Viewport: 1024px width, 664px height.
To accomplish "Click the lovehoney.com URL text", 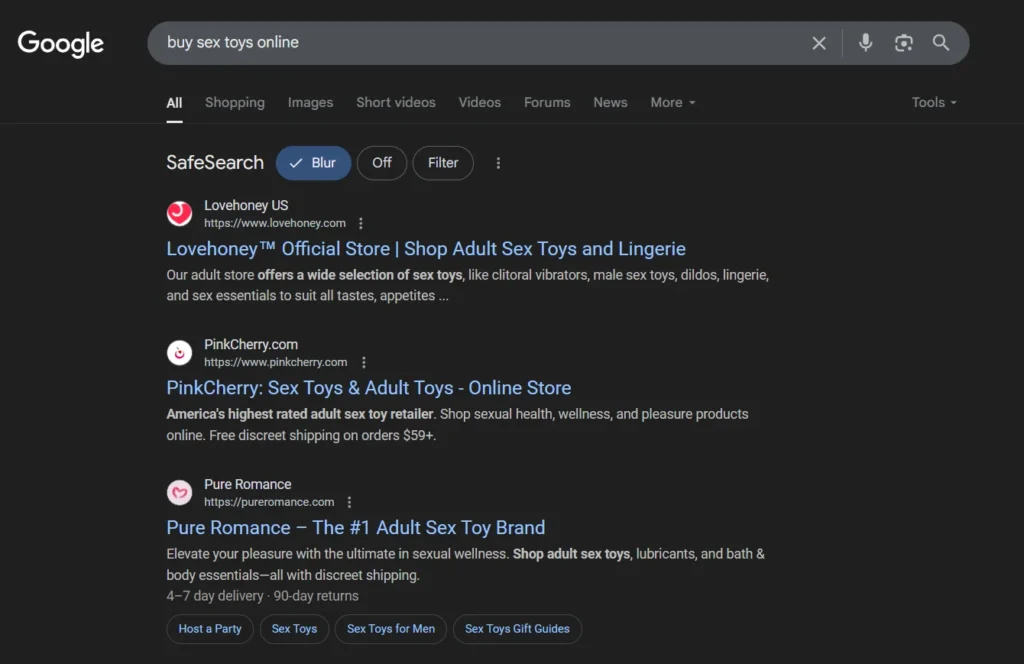I will (x=275, y=223).
